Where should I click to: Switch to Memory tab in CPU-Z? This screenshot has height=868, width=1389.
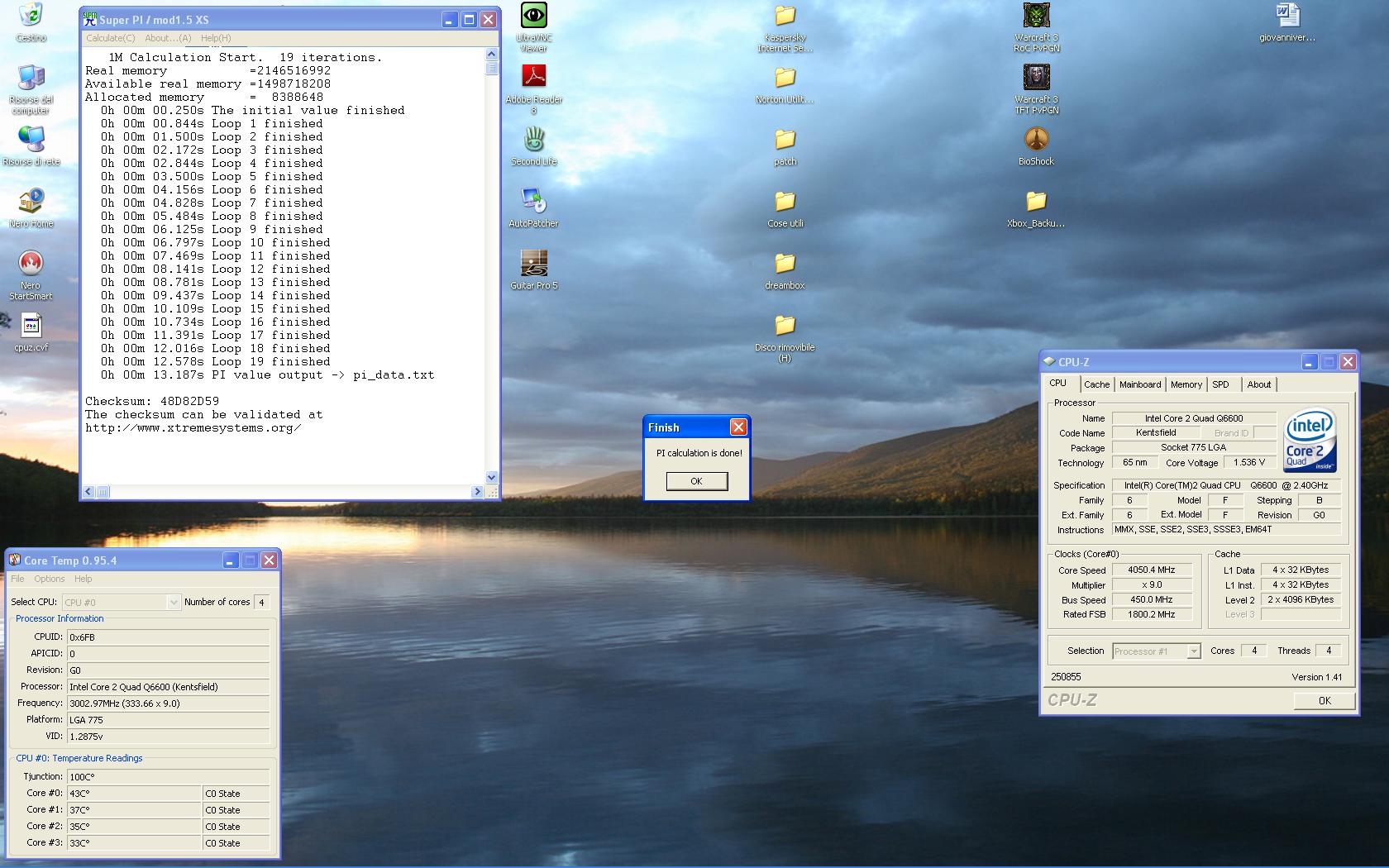click(1186, 384)
